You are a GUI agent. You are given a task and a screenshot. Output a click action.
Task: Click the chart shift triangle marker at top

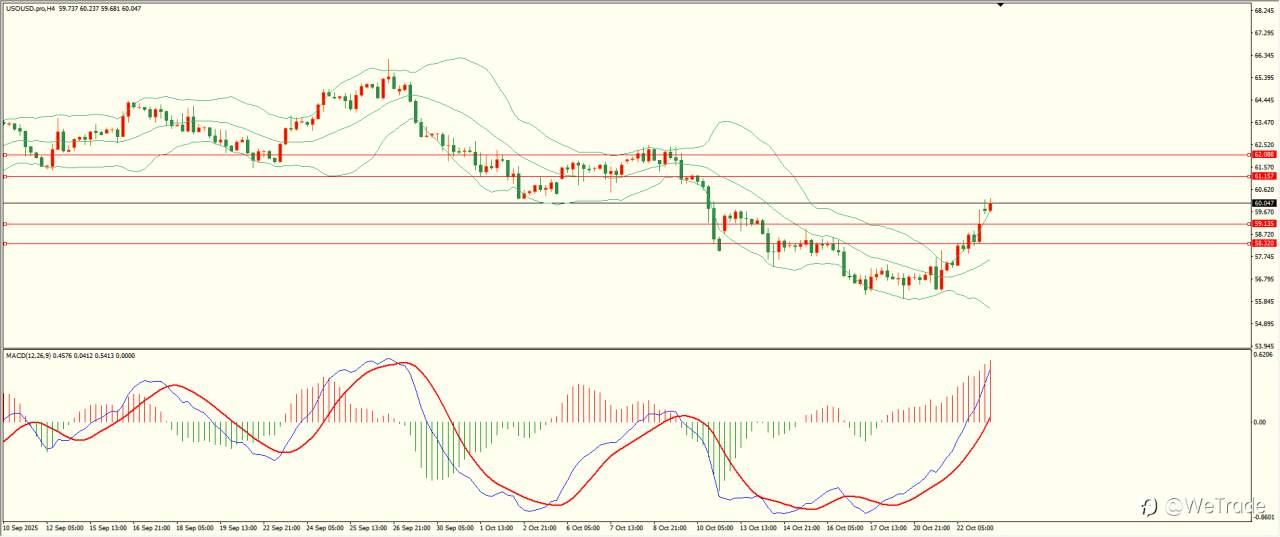pyautogui.click(x=1000, y=5)
